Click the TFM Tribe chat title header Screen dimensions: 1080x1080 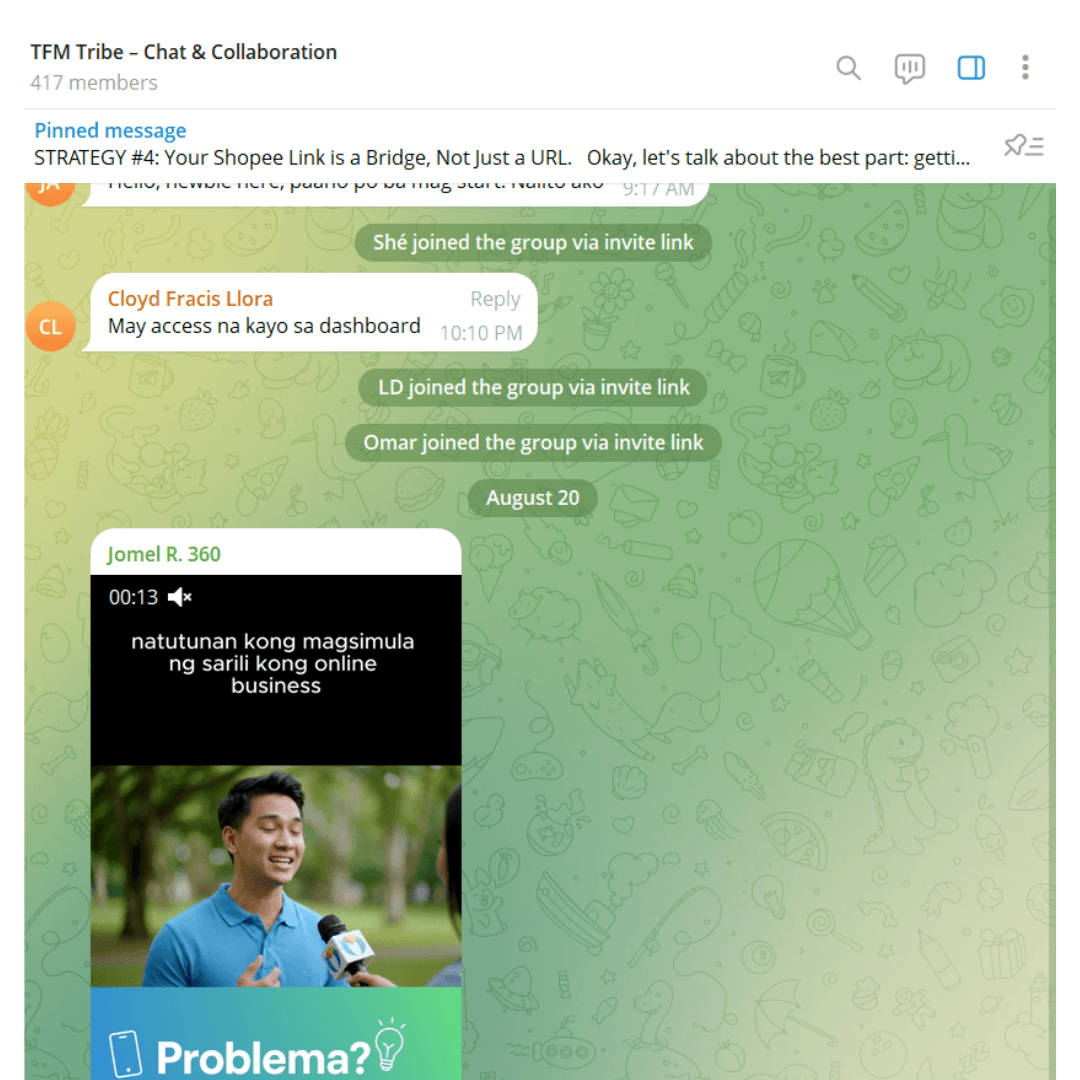pos(183,52)
